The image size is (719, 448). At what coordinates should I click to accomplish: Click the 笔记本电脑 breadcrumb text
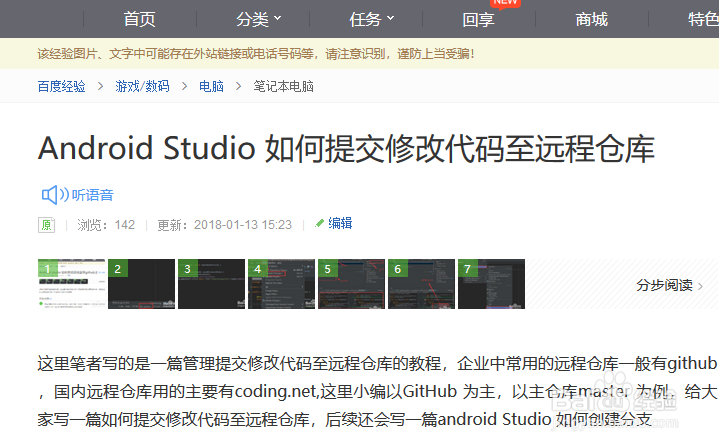coord(283,86)
